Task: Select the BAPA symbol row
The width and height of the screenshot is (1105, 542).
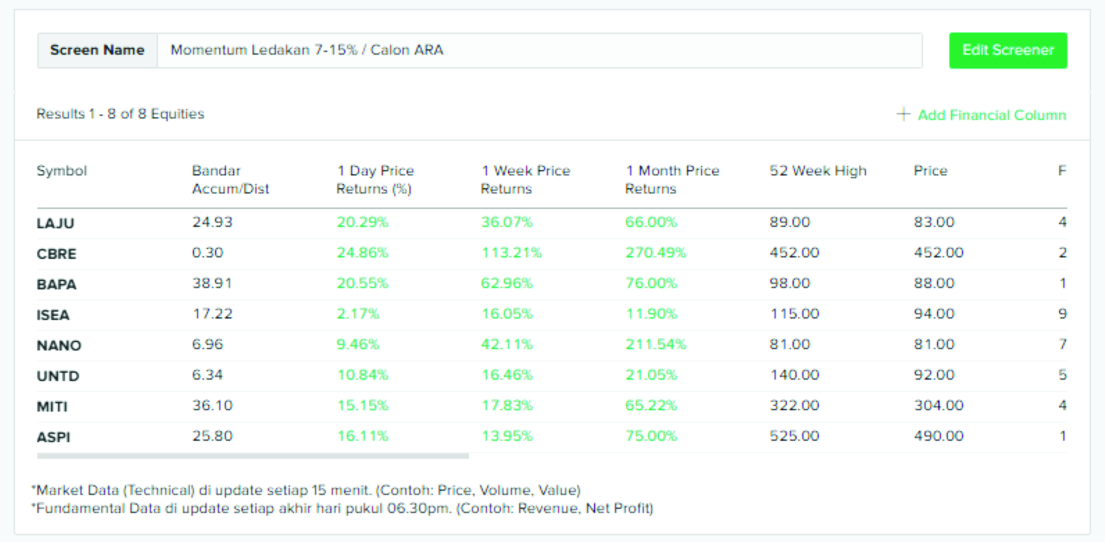Action: [56, 284]
